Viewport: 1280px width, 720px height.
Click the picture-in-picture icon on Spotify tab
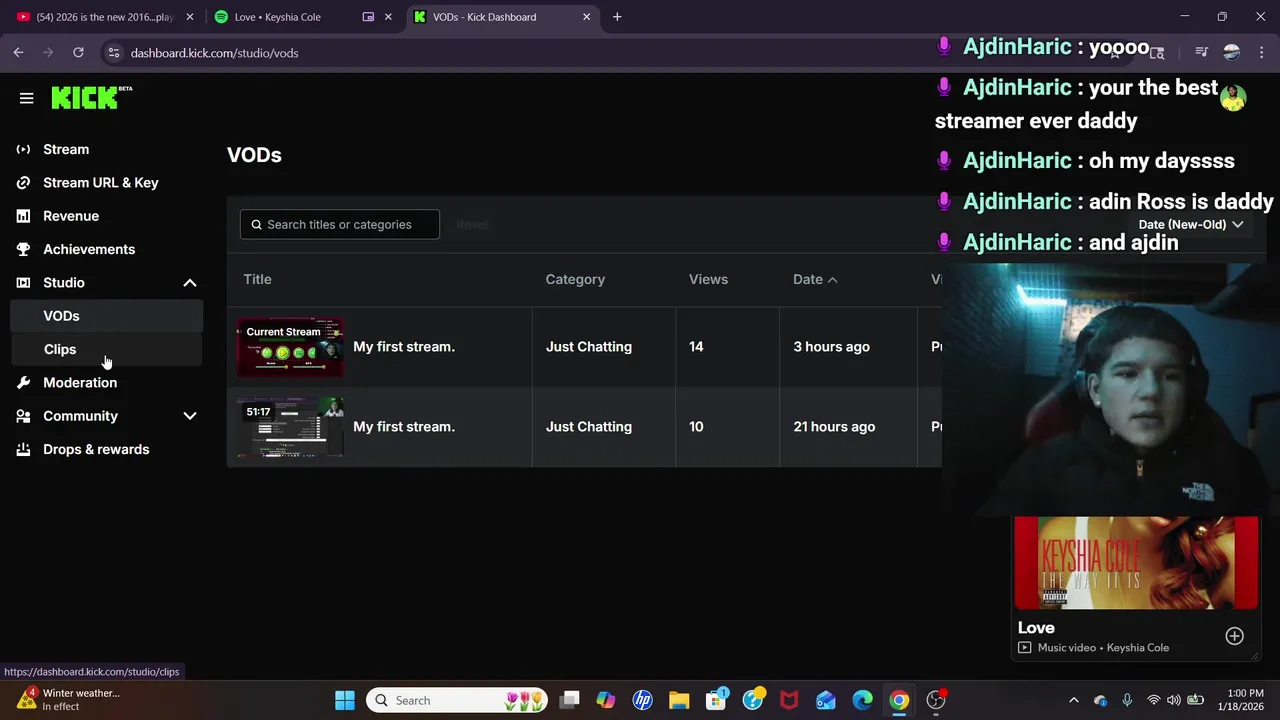click(x=368, y=17)
